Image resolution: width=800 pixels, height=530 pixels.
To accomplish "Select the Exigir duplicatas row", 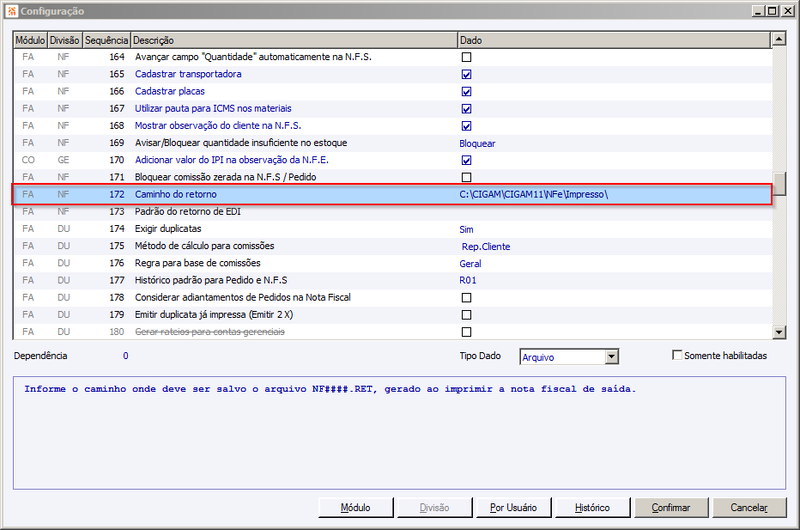I will [x=392, y=229].
